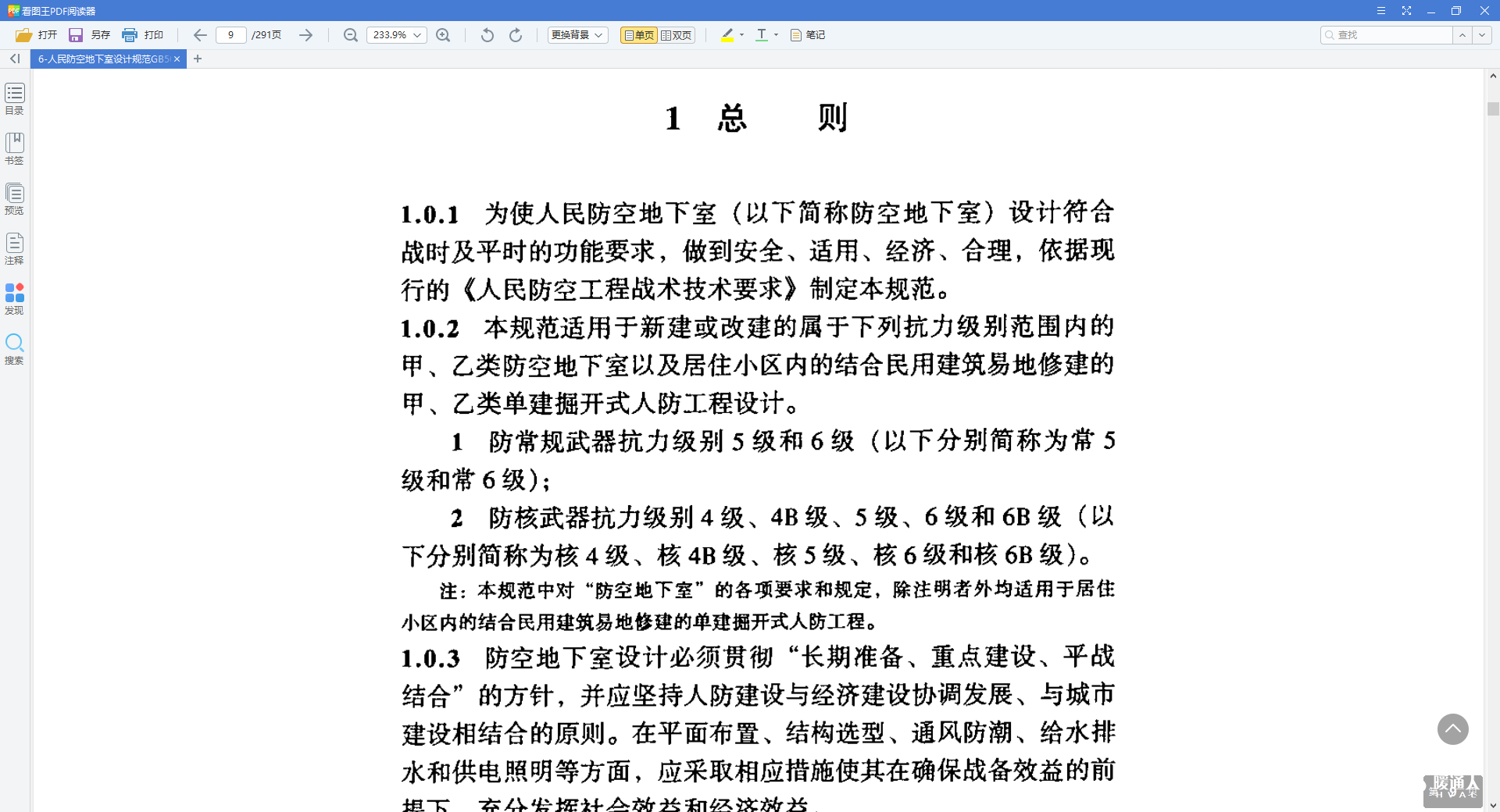Go to previous page arrow
This screenshot has height=812, width=1500.
coord(200,35)
